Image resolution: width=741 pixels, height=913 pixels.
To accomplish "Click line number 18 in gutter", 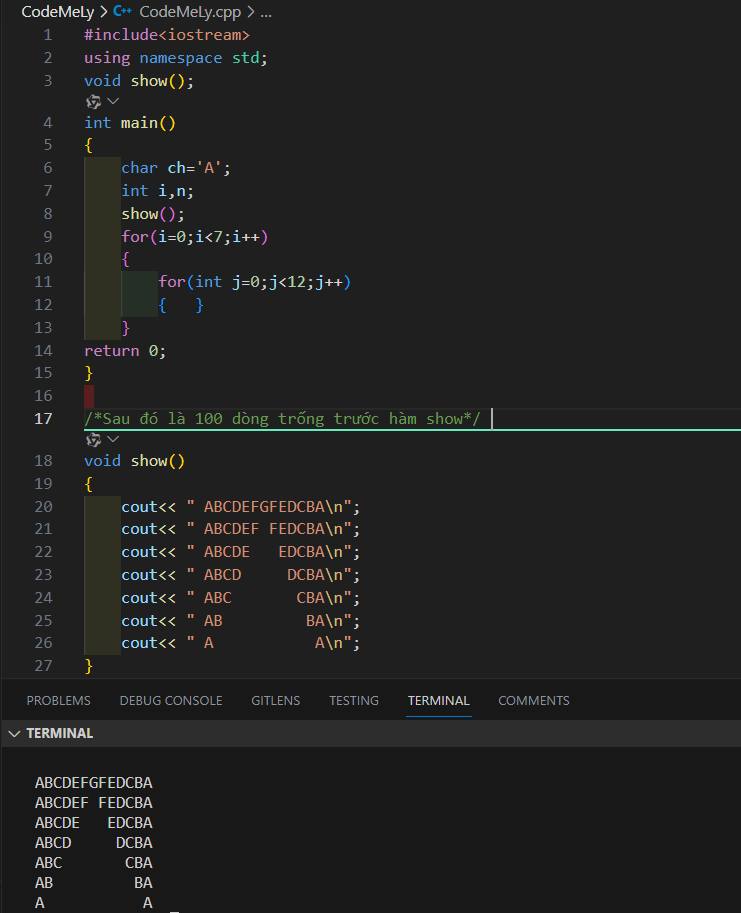I will point(43,461).
